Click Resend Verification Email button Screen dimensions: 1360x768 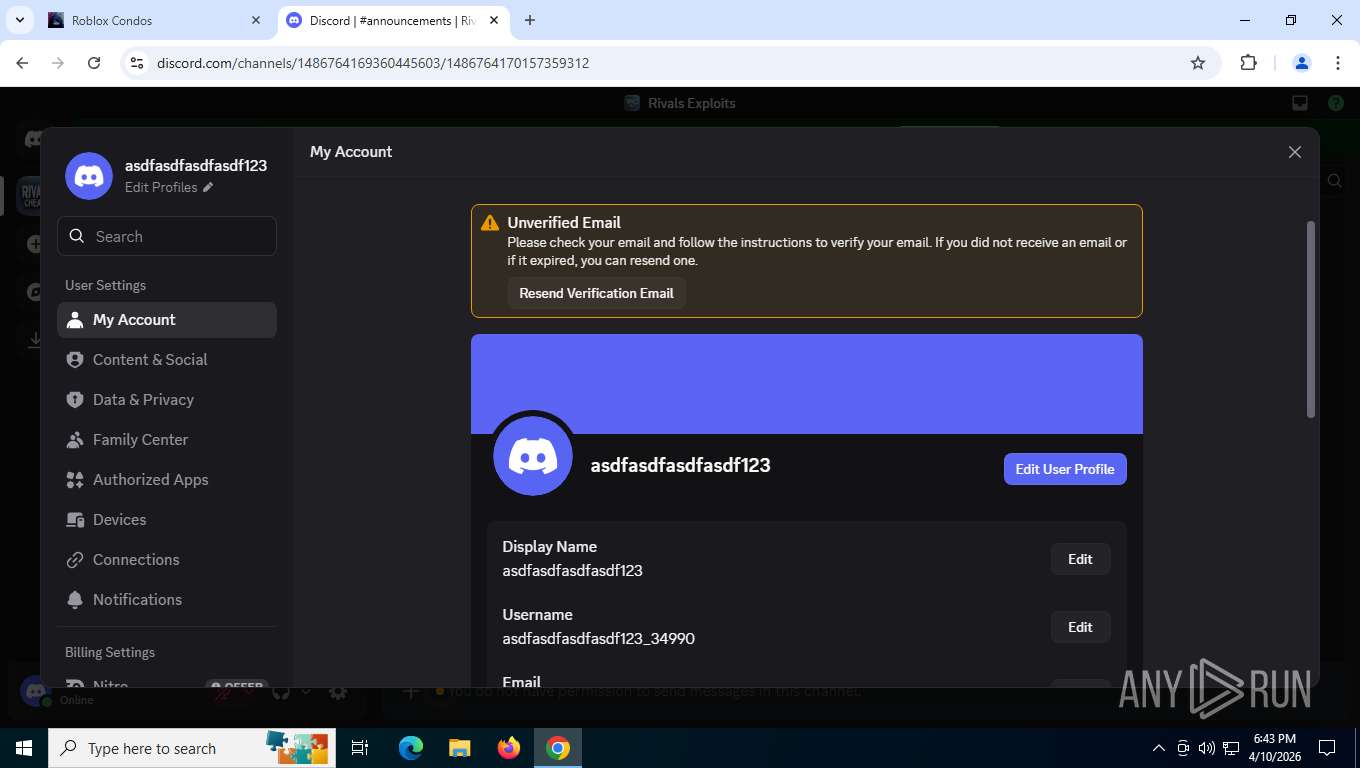pos(596,293)
